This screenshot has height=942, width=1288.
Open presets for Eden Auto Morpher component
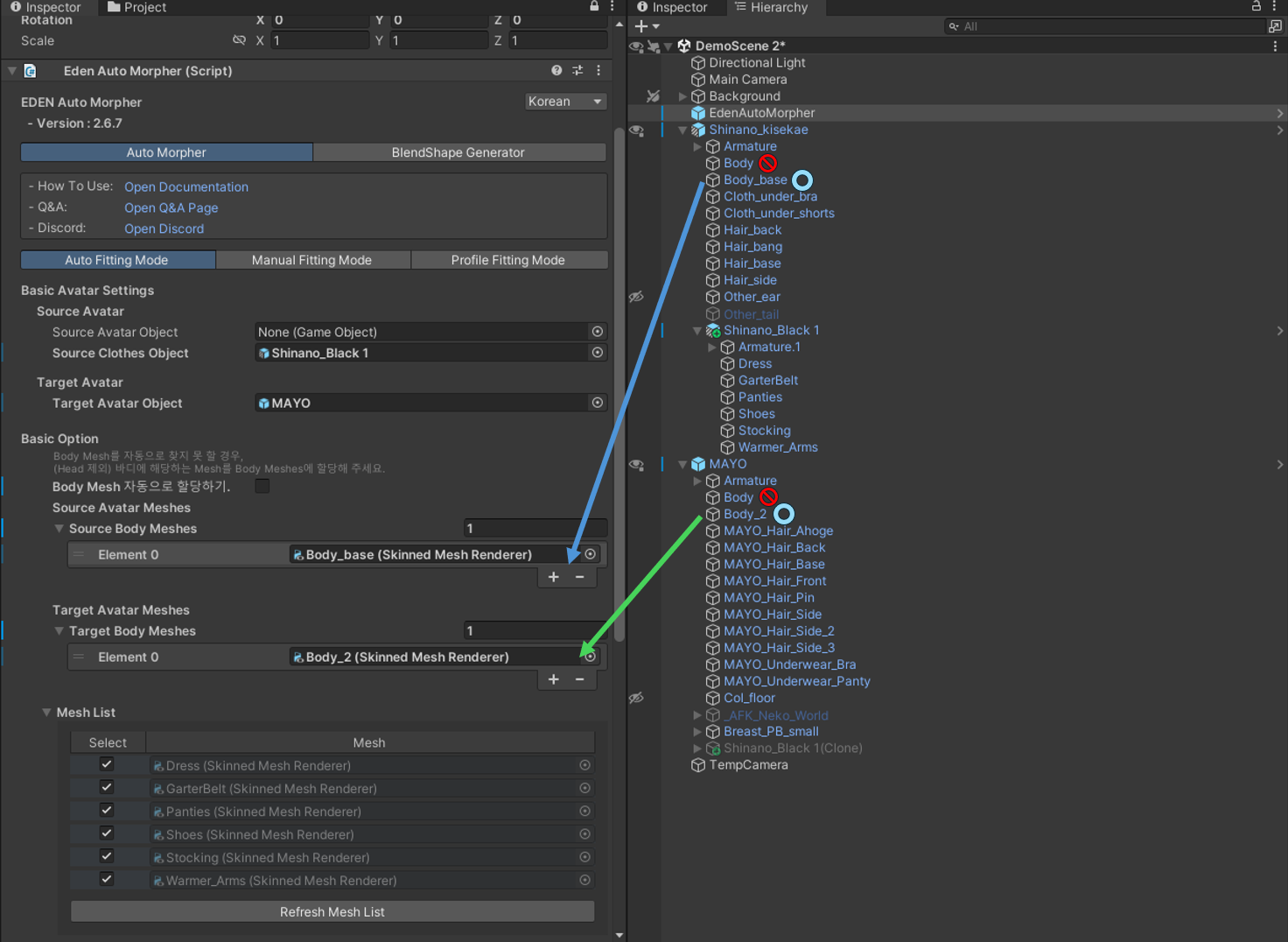point(577,70)
